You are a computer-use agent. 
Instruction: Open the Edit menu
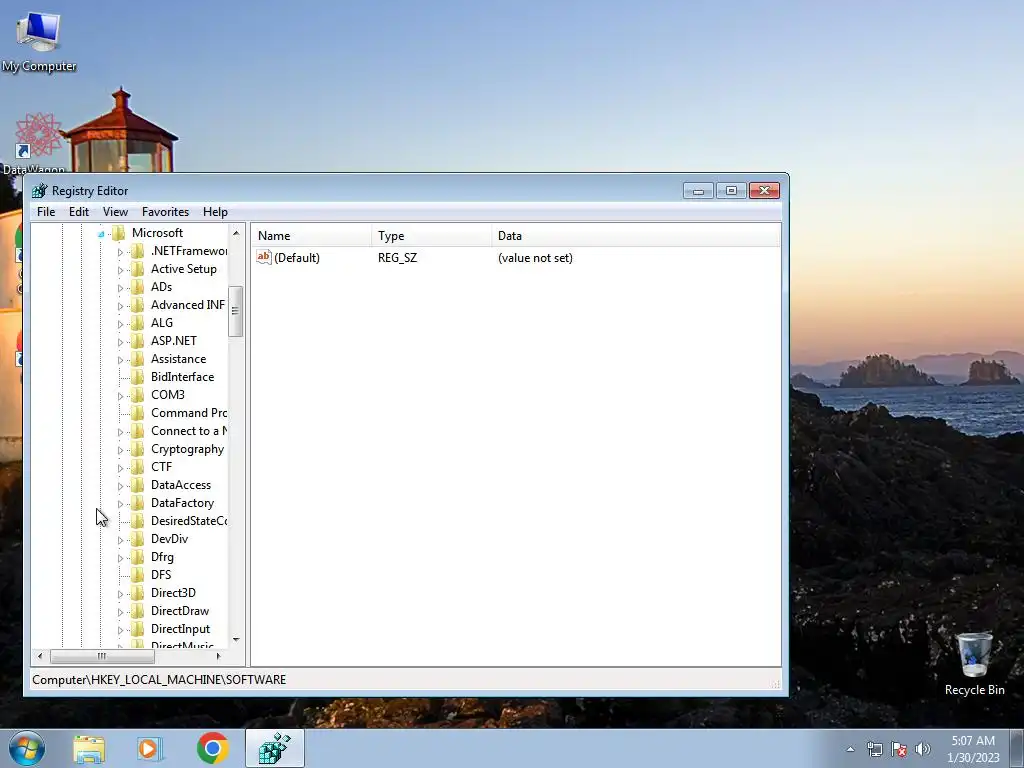tap(78, 212)
